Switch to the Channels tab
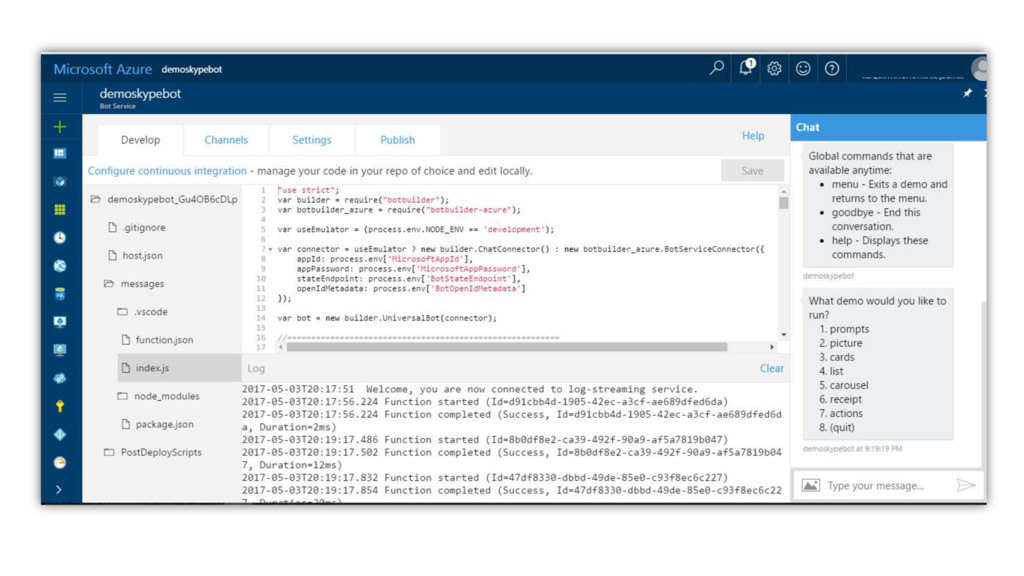The height and width of the screenshot is (576, 1024). 226,140
